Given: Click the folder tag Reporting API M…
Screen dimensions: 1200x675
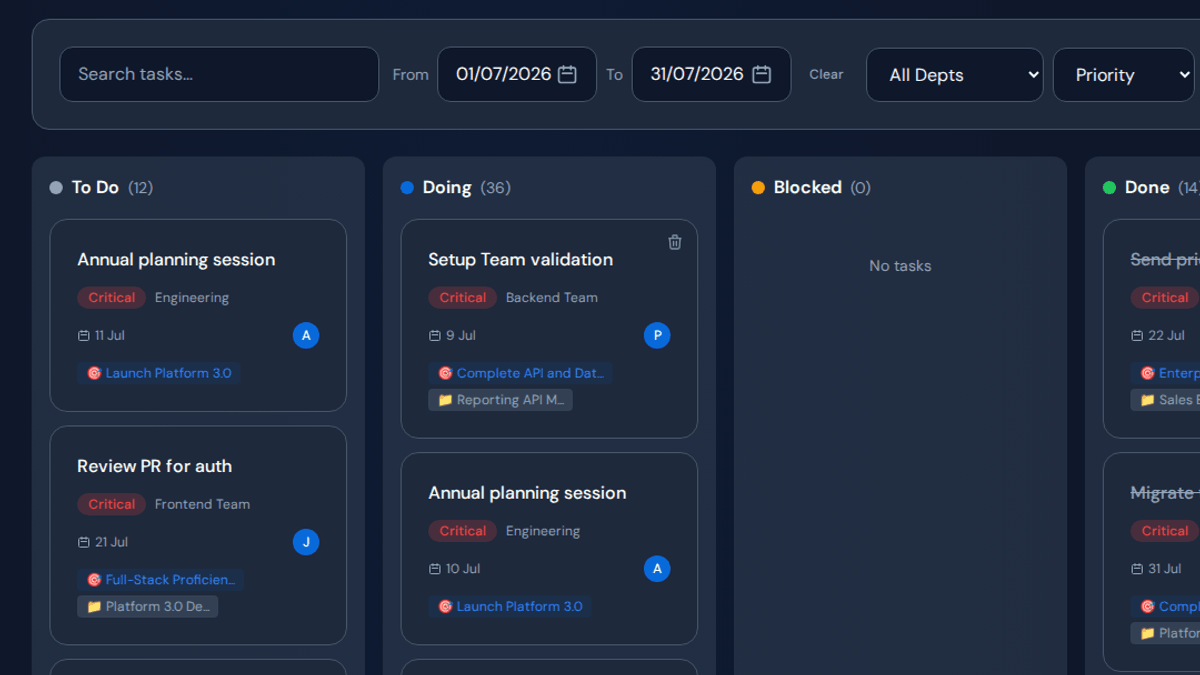Looking at the screenshot, I should pos(501,400).
